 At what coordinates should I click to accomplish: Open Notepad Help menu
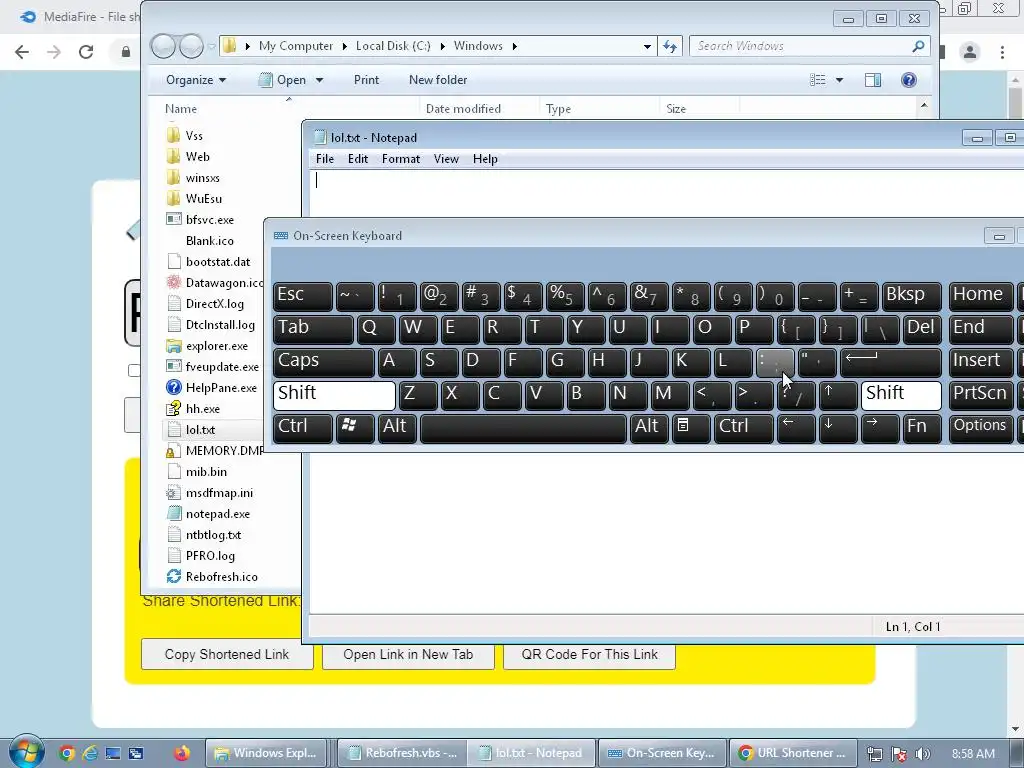click(485, 159)
